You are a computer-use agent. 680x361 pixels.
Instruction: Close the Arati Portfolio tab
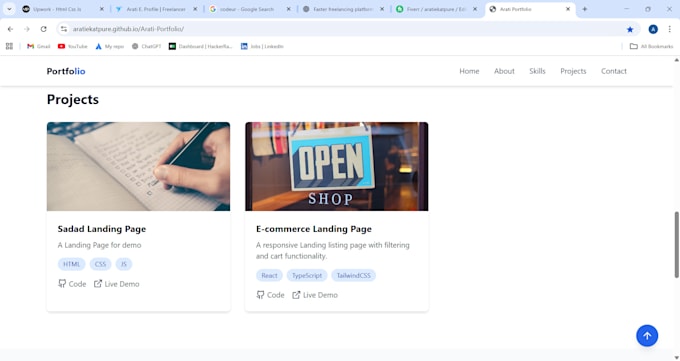568,9
